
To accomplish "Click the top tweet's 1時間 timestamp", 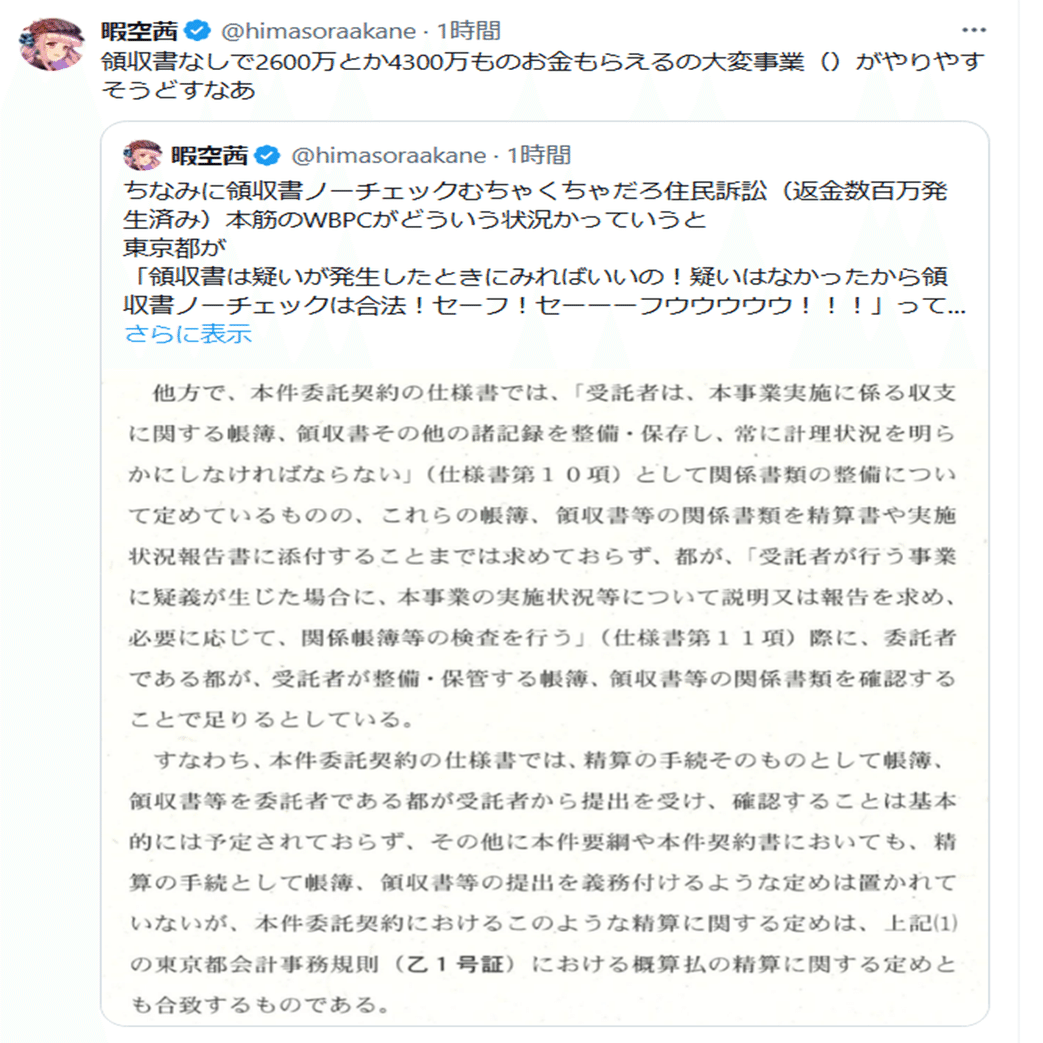I will [469, 31].
